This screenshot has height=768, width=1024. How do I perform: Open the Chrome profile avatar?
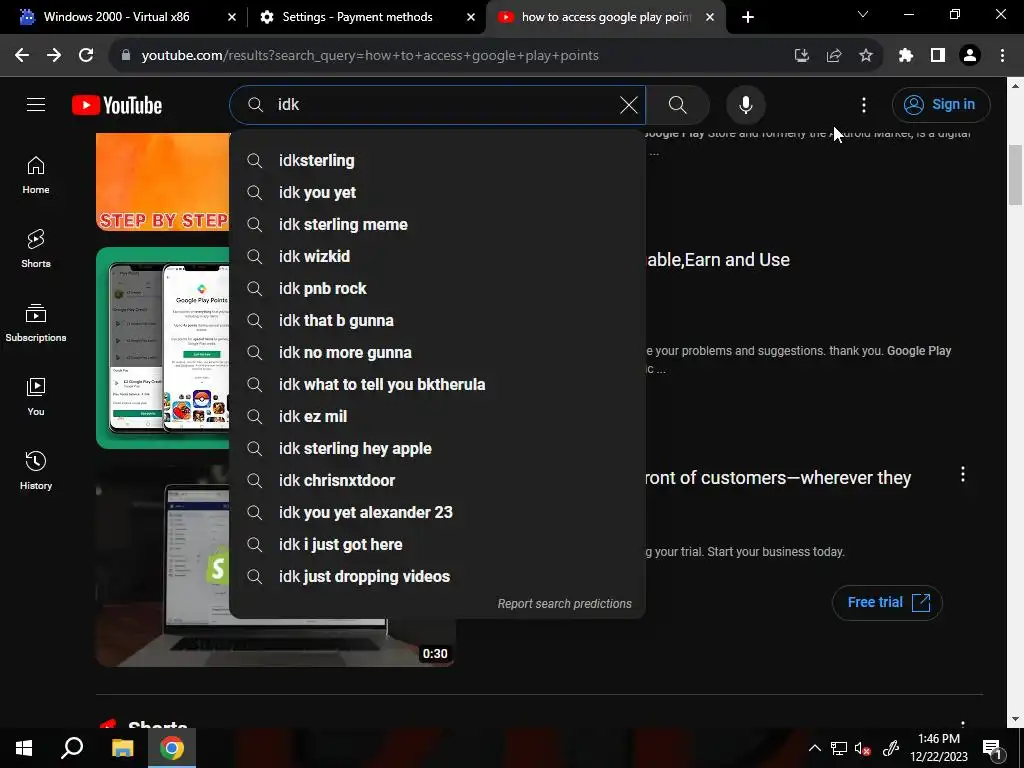pyautogui.click(x=970, y=55)
